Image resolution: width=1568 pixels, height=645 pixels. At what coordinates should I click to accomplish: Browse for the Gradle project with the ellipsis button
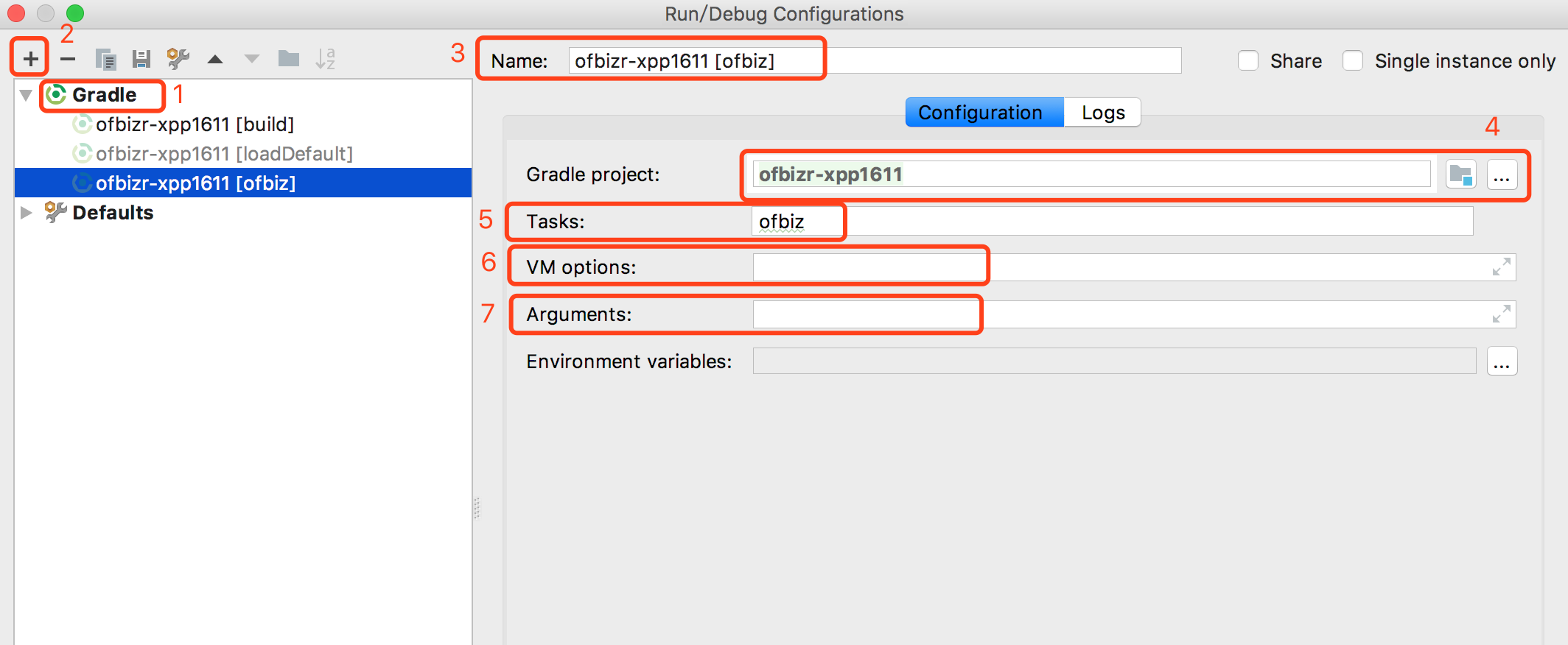click(1502, 175)
